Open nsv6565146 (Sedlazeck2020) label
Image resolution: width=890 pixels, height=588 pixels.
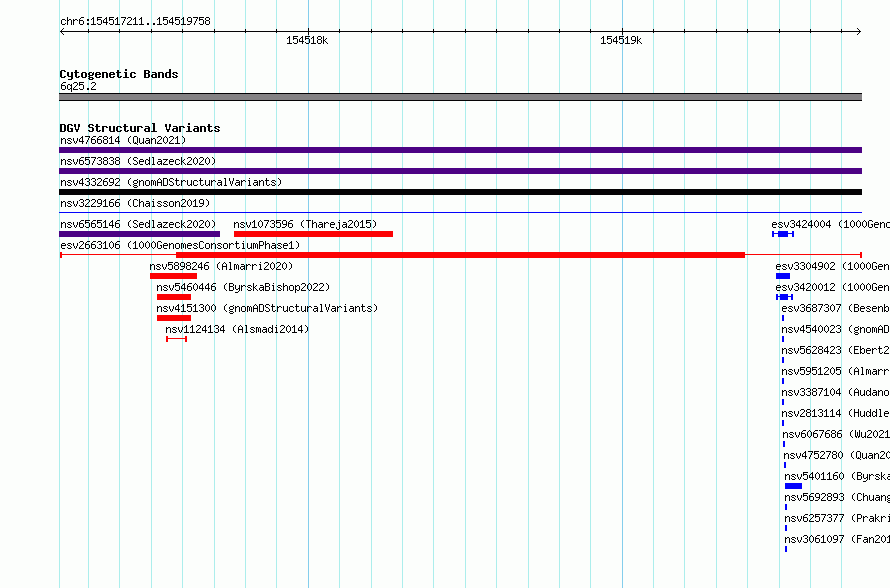(x=138, y=224)
